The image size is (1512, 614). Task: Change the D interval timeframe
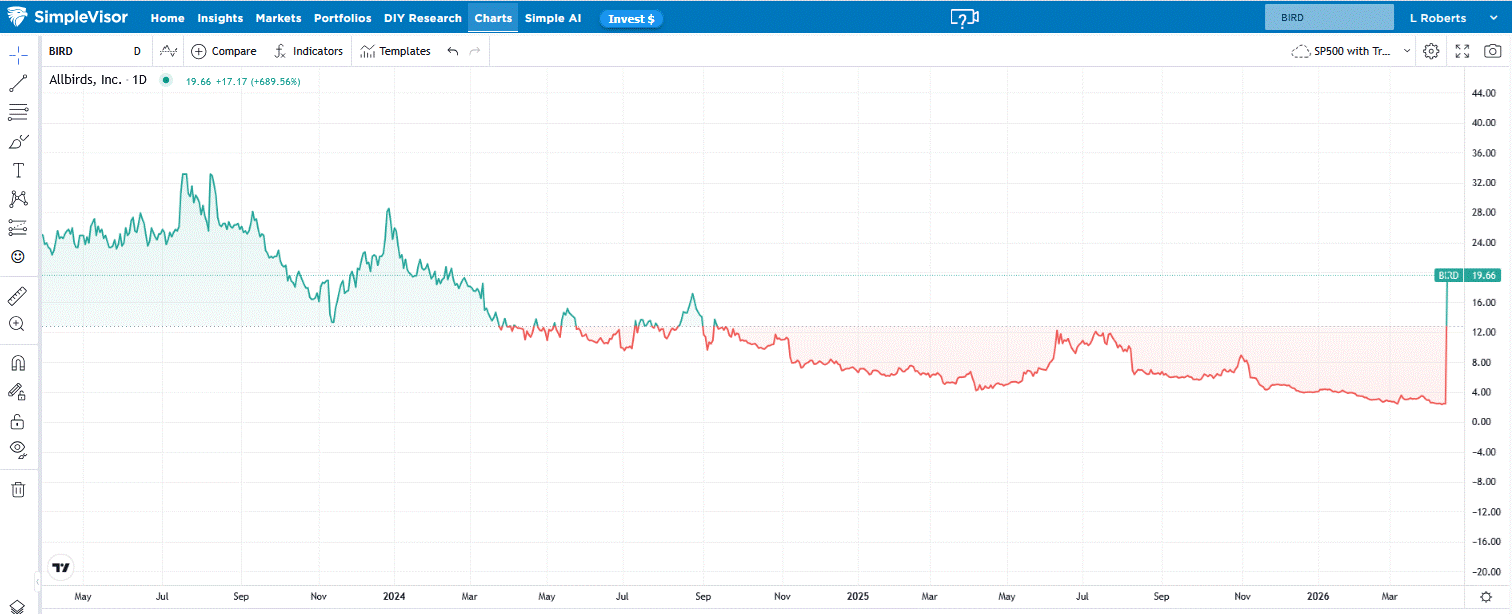pos(137,51)
